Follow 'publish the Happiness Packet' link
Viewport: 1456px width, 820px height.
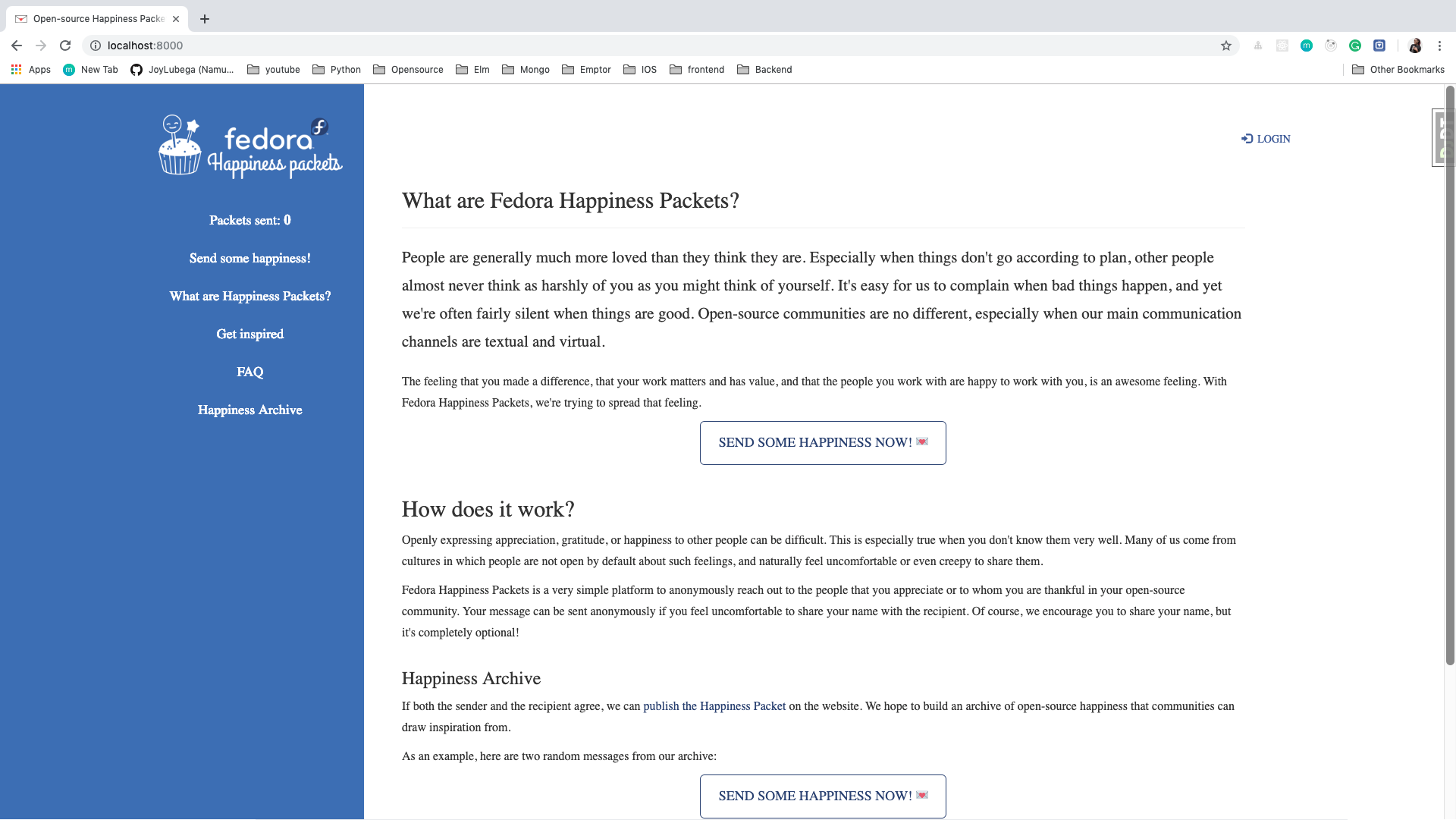[714, 706]
